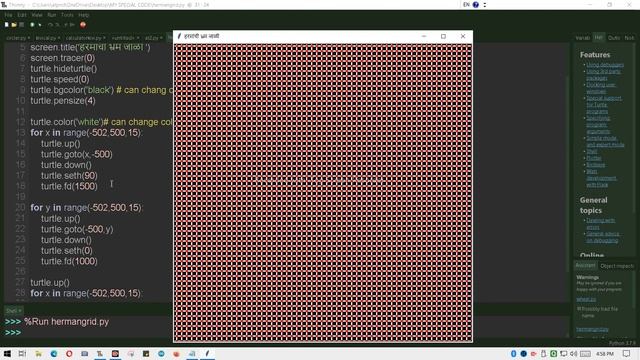Launch Edge browser from taskbar
640x360 pixels.
[x=54, y=354]
